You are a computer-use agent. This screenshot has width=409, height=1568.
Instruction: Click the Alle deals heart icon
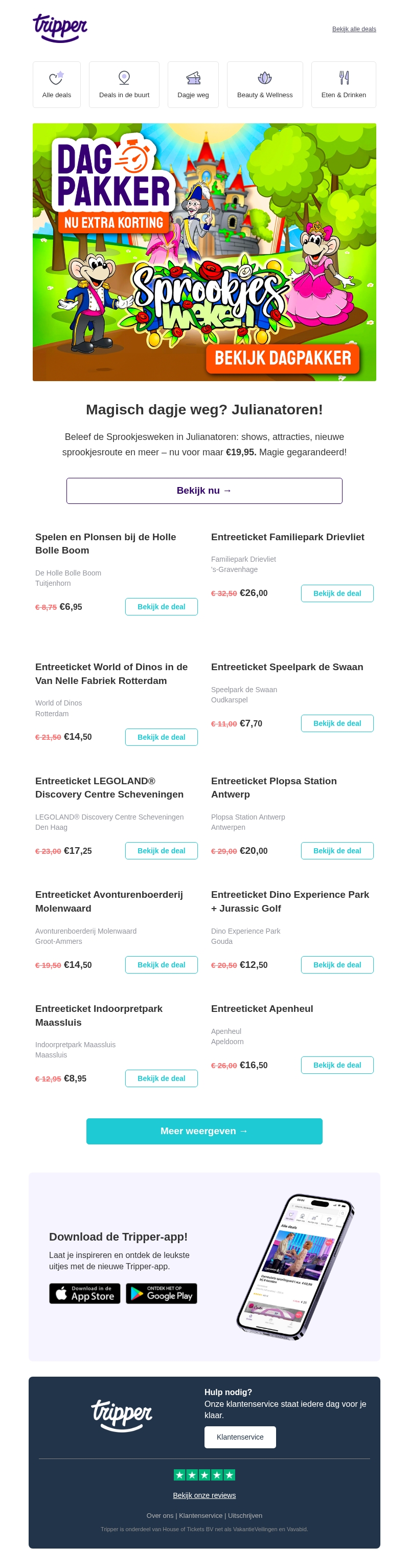(56, 77)
